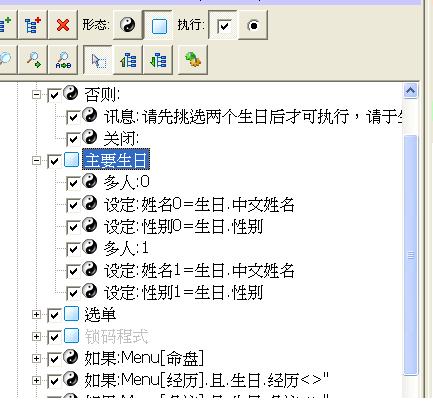
Task: Click the find next magnifier icon
Action: (33, 60)
